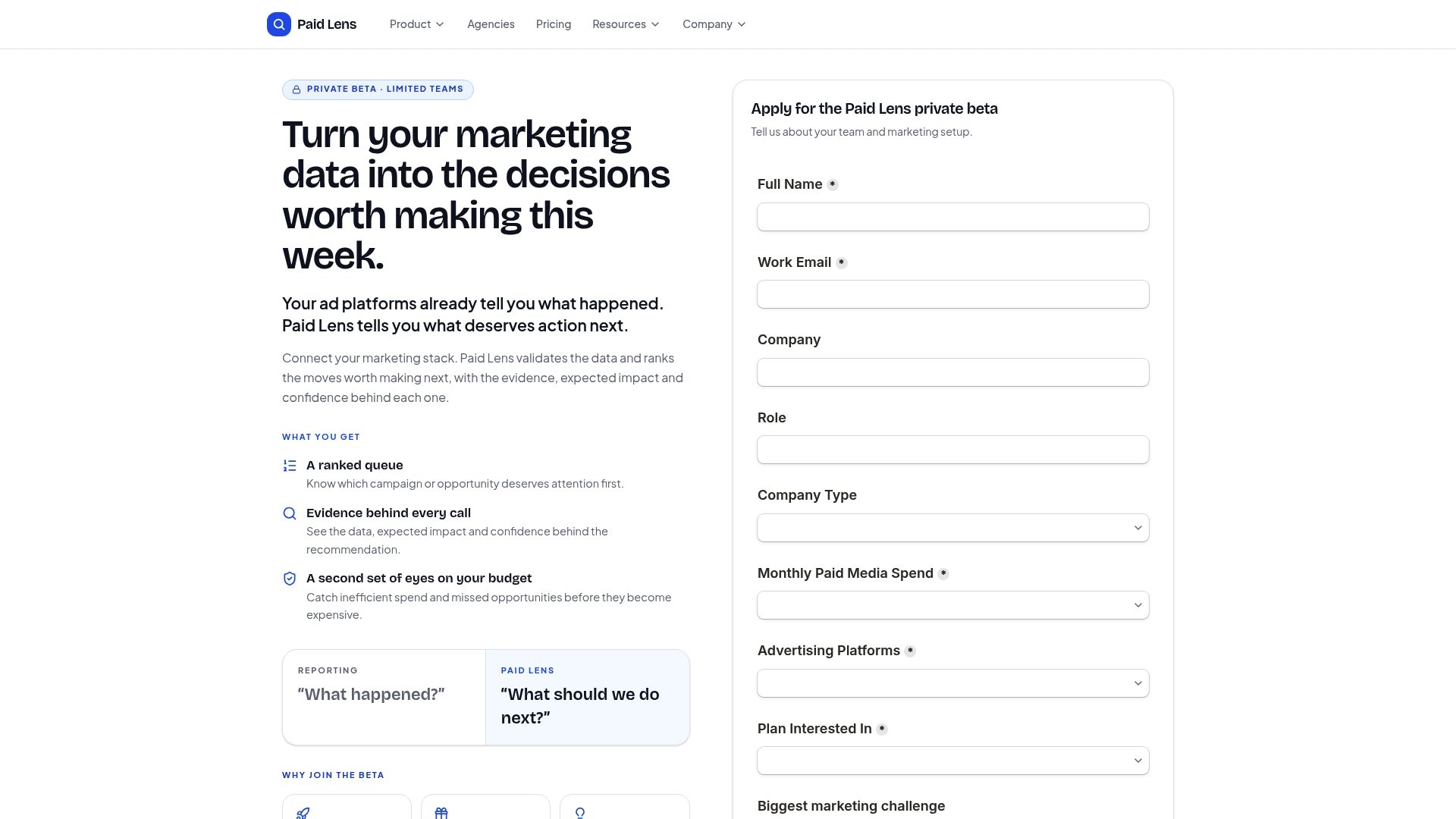
Task: Click the "Turn your marketing data" headline
Action: [476, 195]
